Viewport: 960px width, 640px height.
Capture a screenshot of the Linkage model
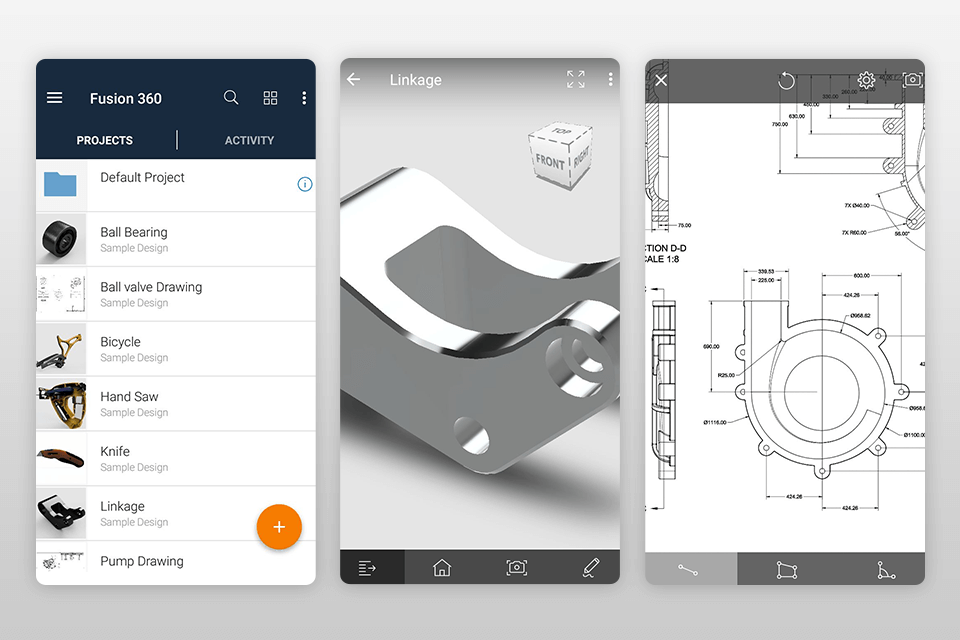click(x=516, y=568)
